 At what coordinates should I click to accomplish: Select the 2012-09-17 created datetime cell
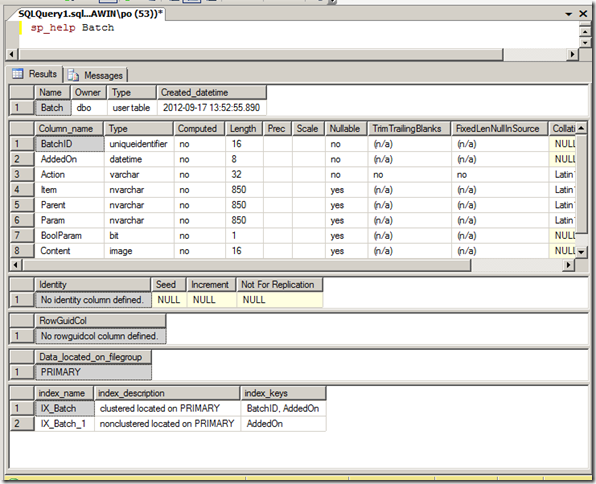pos(212,108)
